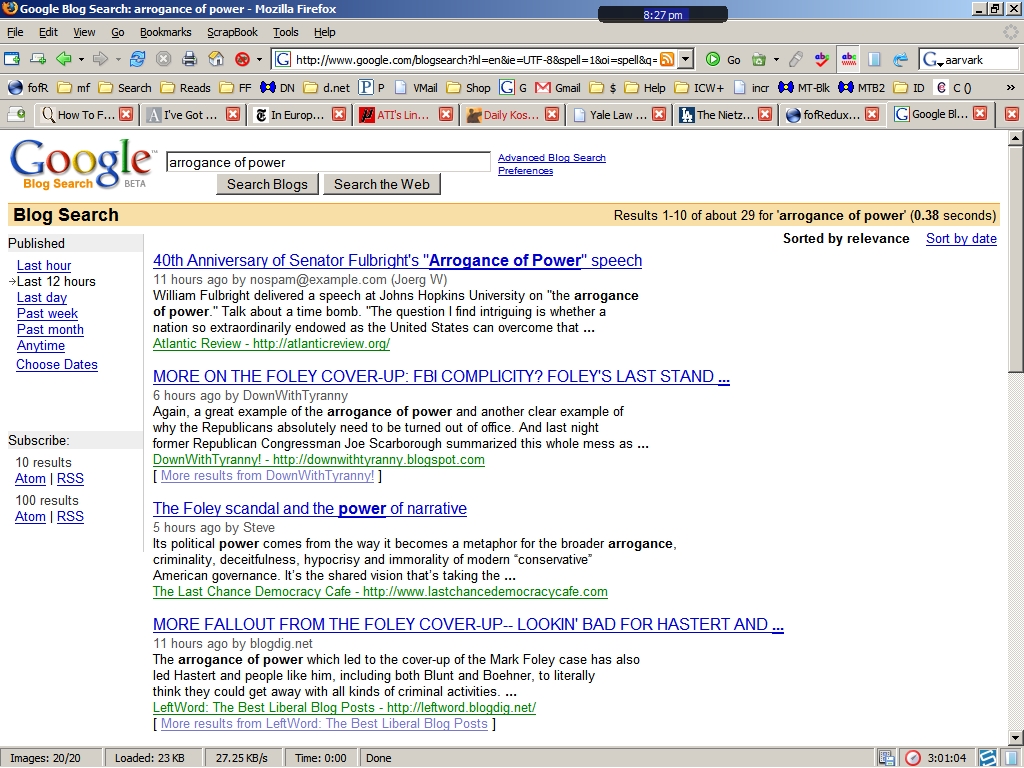Screen dimensions: 1024x768
Task: Print the page using the printer icon
Action: [x=189, y=59]
